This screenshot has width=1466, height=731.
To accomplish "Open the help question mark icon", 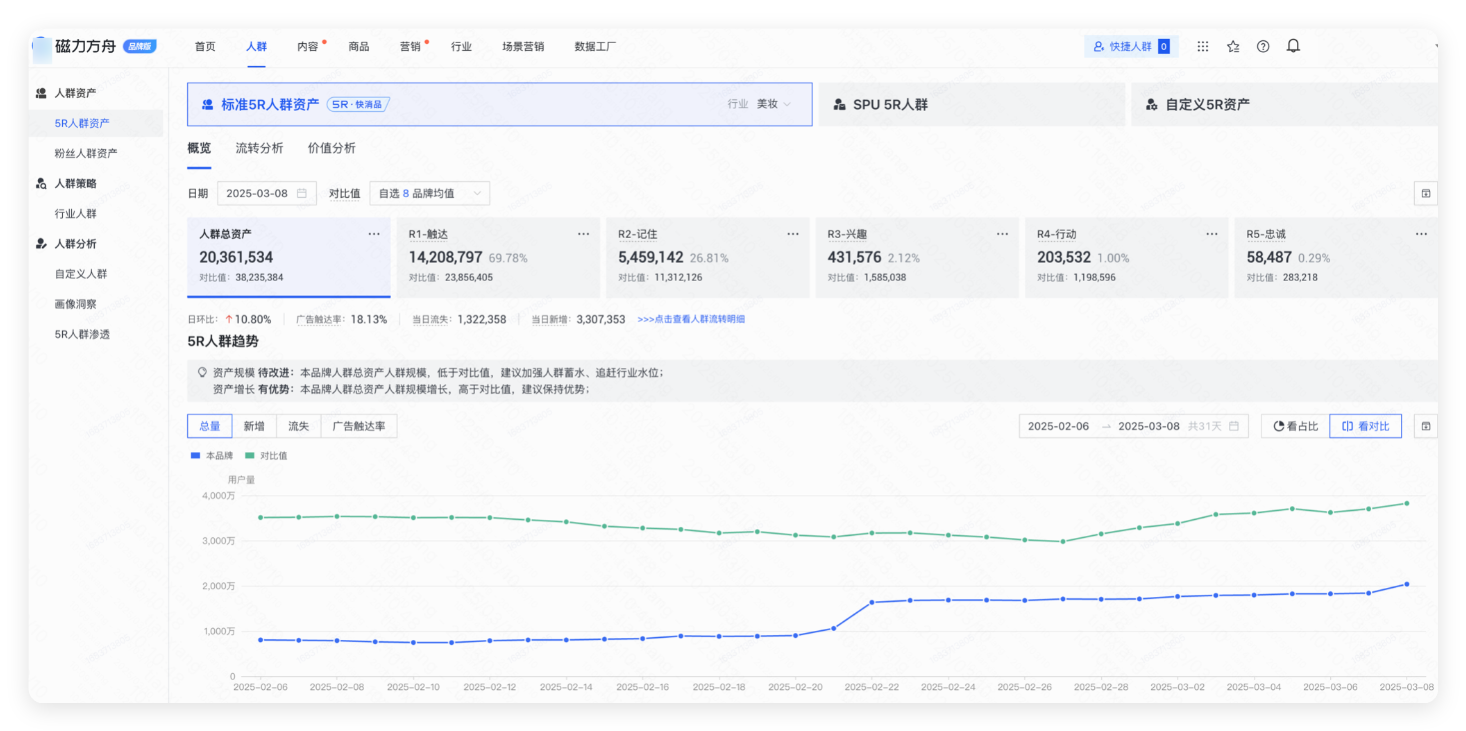I will click(1262, 46).
